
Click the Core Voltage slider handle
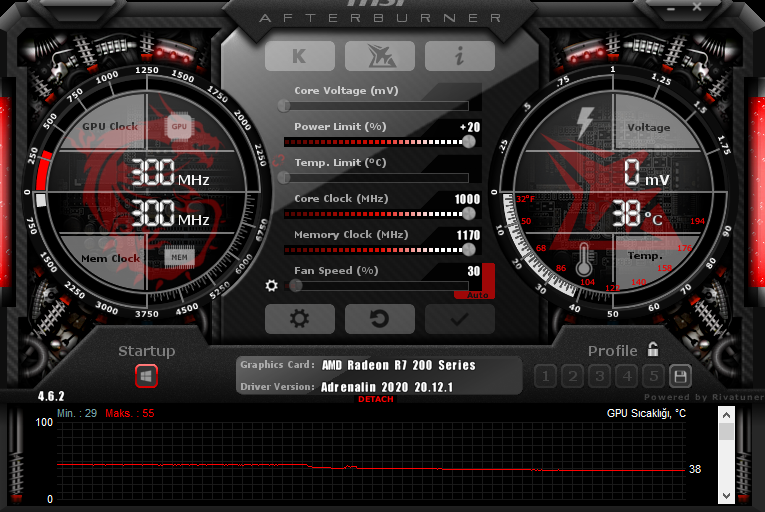[x=284, y=105]
